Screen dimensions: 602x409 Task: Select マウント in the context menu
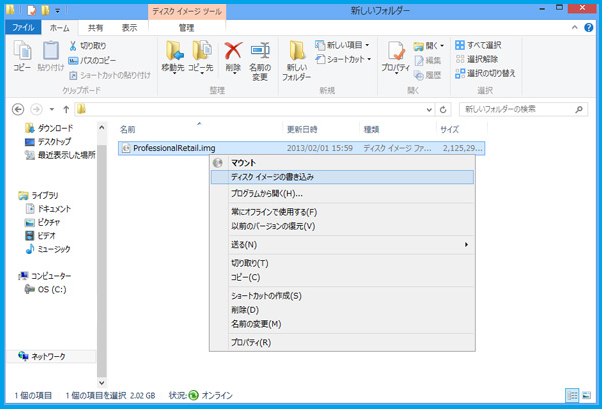point(342,163)
